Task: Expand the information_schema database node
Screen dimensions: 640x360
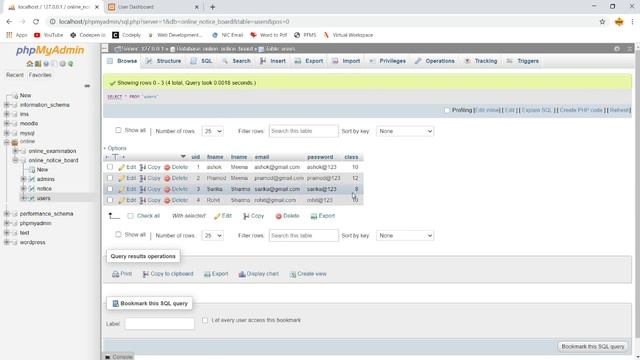Action: point(7,105)
